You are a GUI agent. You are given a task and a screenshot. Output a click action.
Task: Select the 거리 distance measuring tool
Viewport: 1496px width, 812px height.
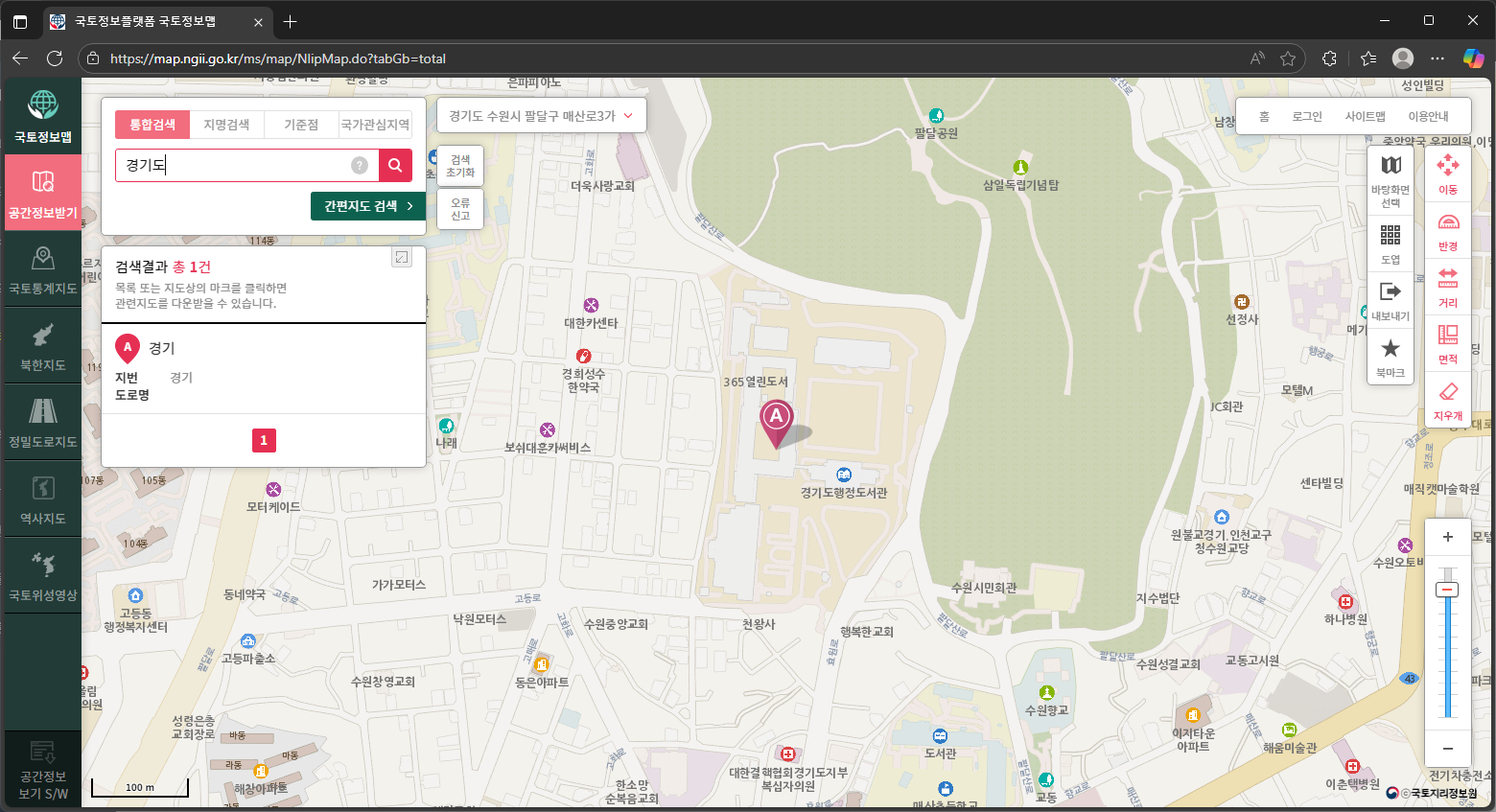coord(1447,287)
